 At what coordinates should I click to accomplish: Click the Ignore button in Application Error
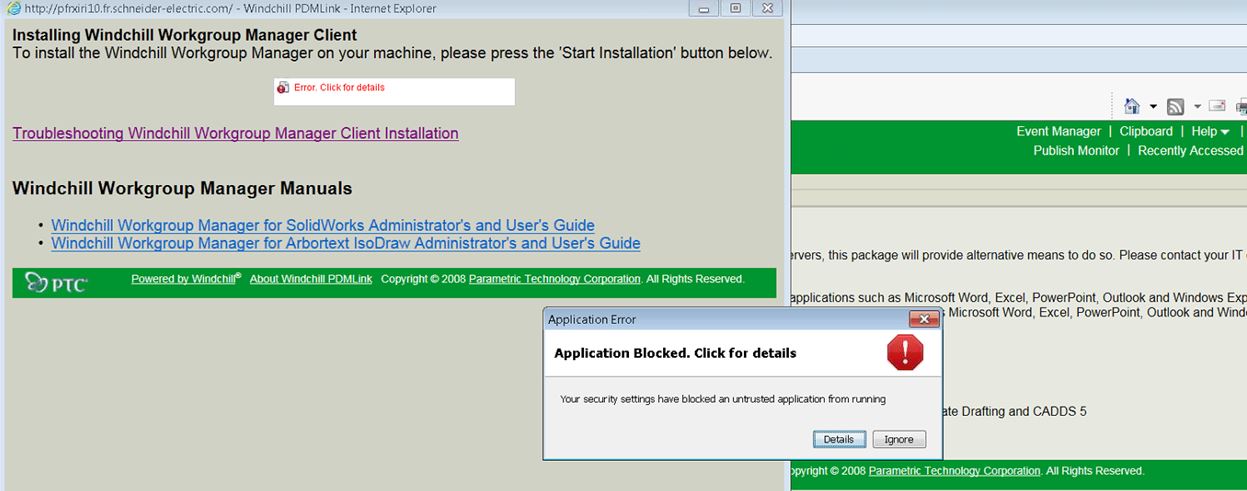(899, 439)
